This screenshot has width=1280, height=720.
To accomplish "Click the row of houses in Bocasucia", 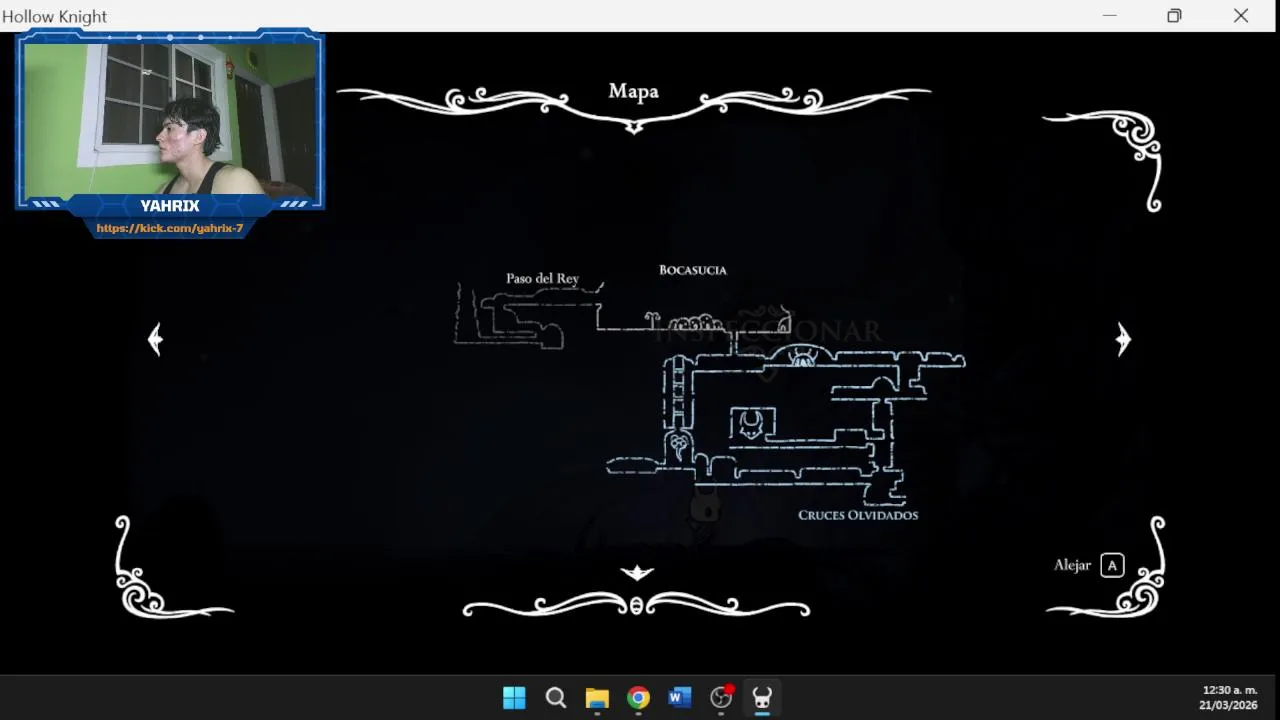I will pos(696,323).
